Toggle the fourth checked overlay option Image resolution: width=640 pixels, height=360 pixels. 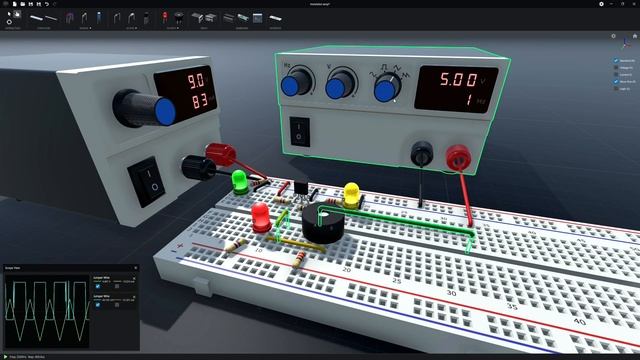click(x=616, y=81)
